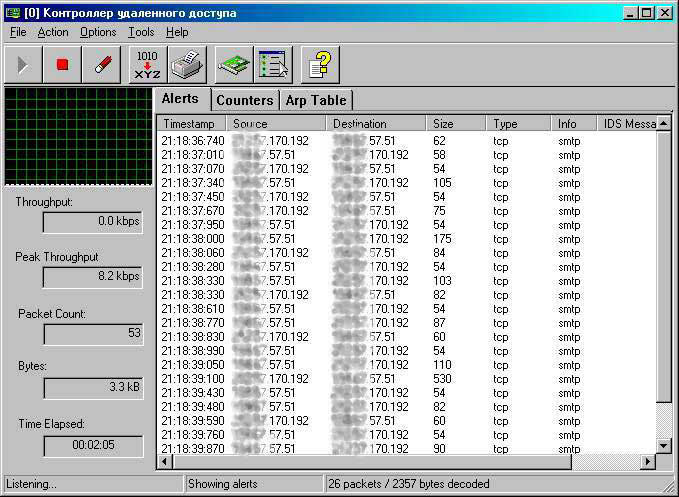Click the application icon in title bar
Image resolution: width=679 pixels, height=497 pixels.
tap(13, 13)
